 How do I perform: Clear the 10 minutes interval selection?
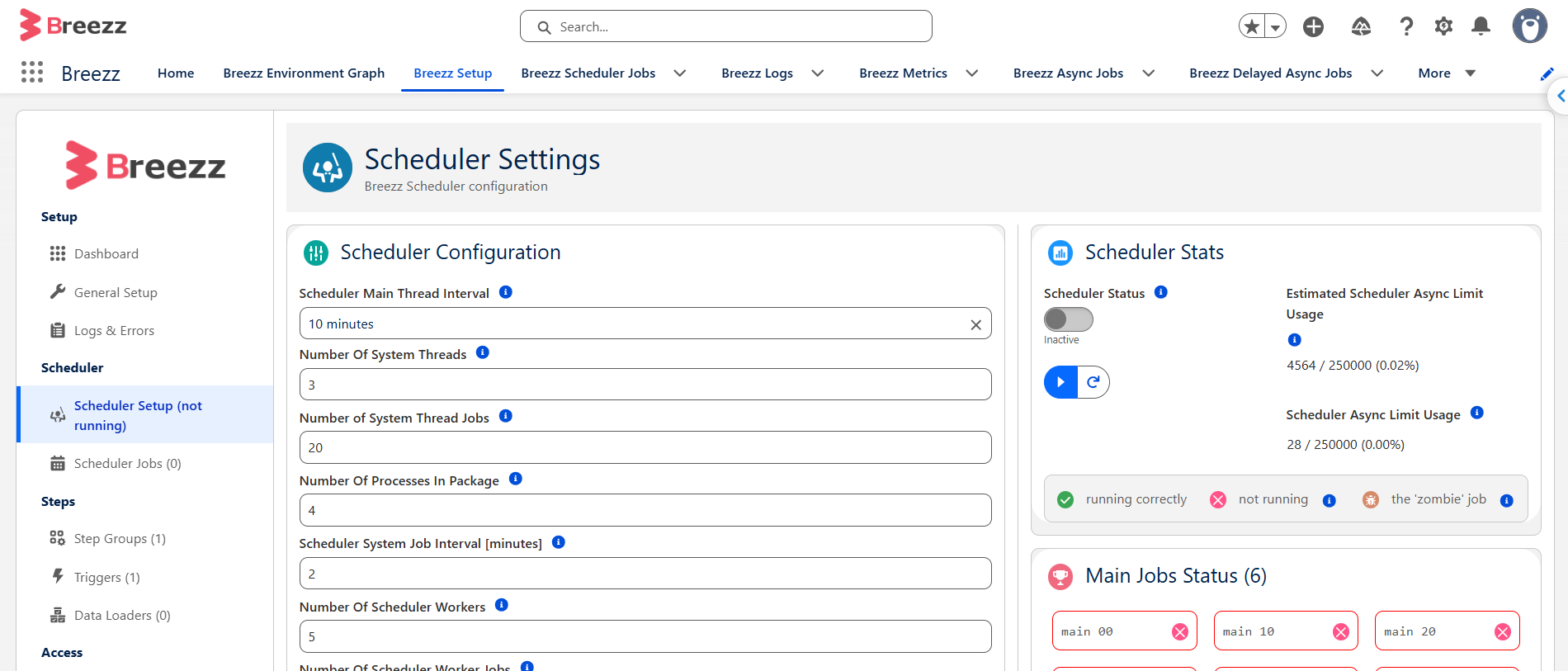tap(975, 324)
